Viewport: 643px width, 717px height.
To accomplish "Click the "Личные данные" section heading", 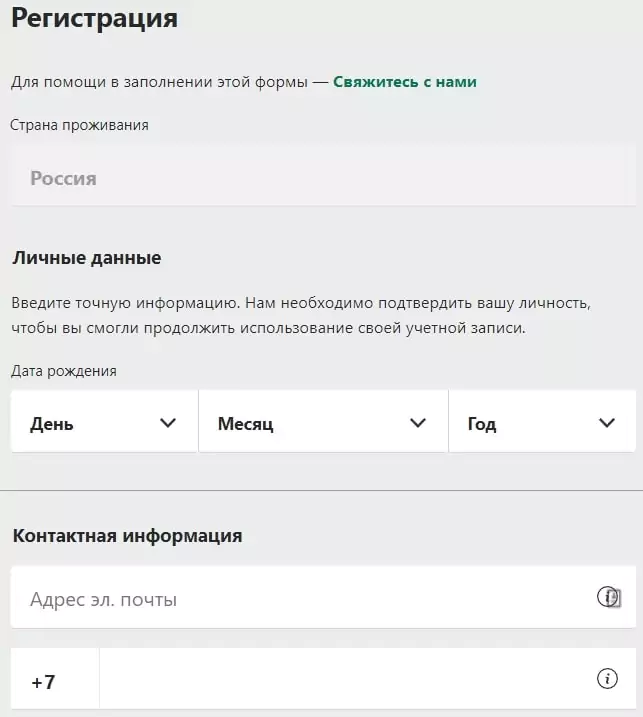I will [x=87, y=258].
